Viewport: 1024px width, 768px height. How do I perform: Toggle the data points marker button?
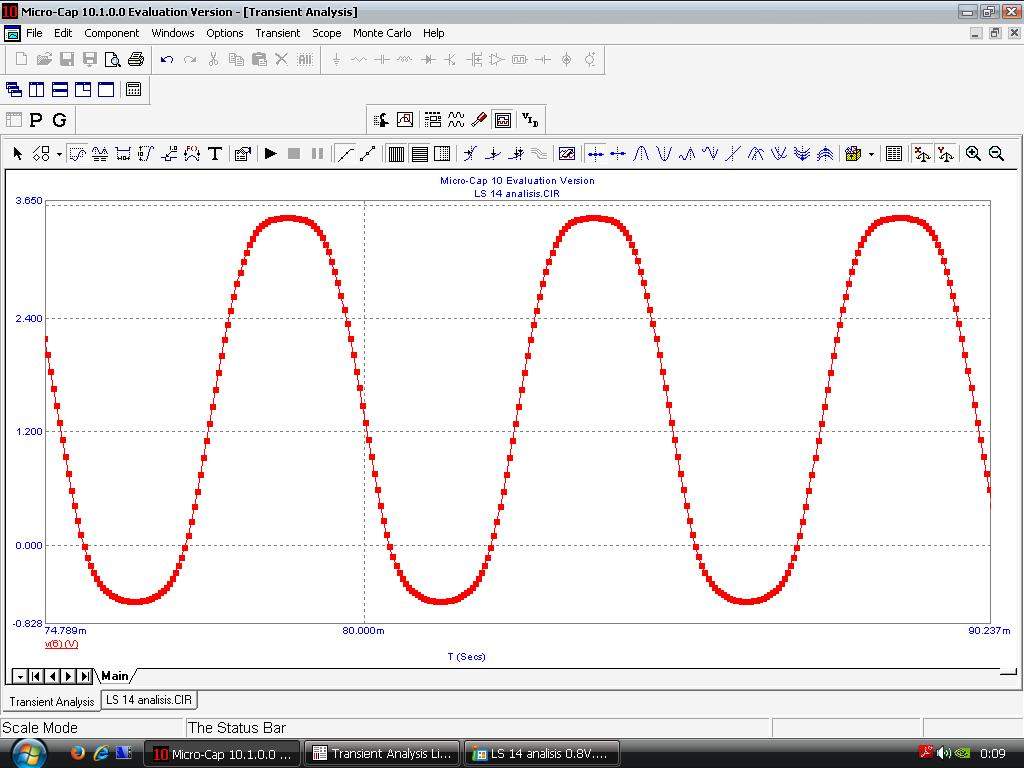[x=368, y=153]
